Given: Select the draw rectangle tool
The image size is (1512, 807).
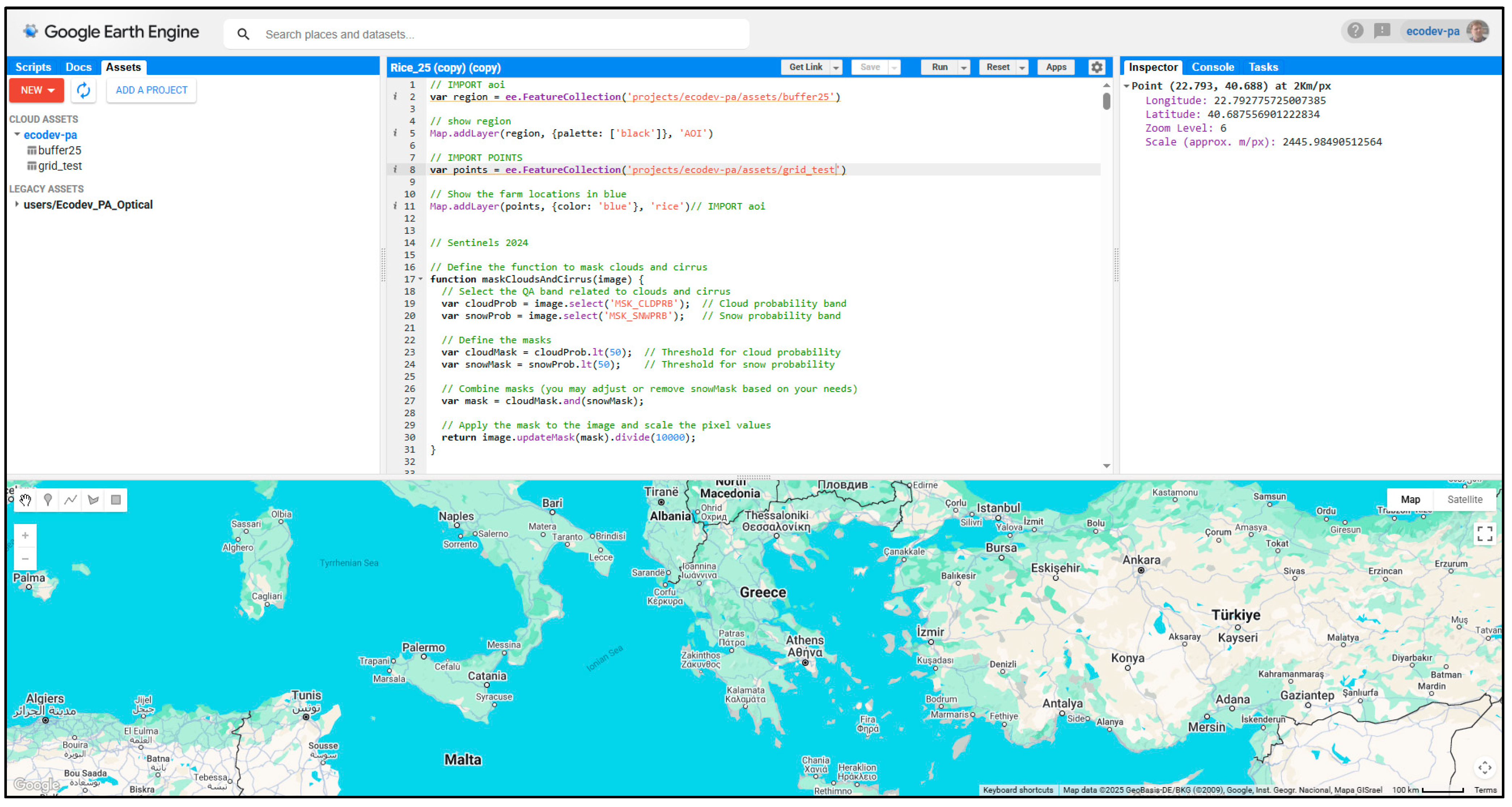Looking at the screenshot, I should pos(116,500).
